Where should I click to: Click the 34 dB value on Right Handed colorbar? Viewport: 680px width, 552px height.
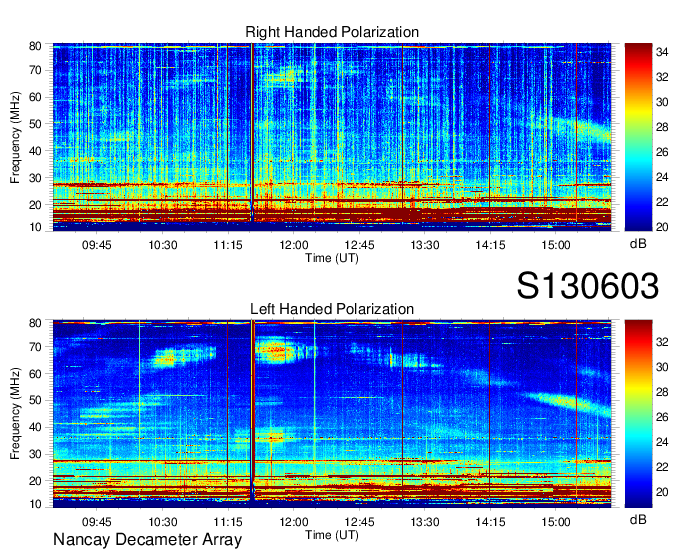(662, 52)
